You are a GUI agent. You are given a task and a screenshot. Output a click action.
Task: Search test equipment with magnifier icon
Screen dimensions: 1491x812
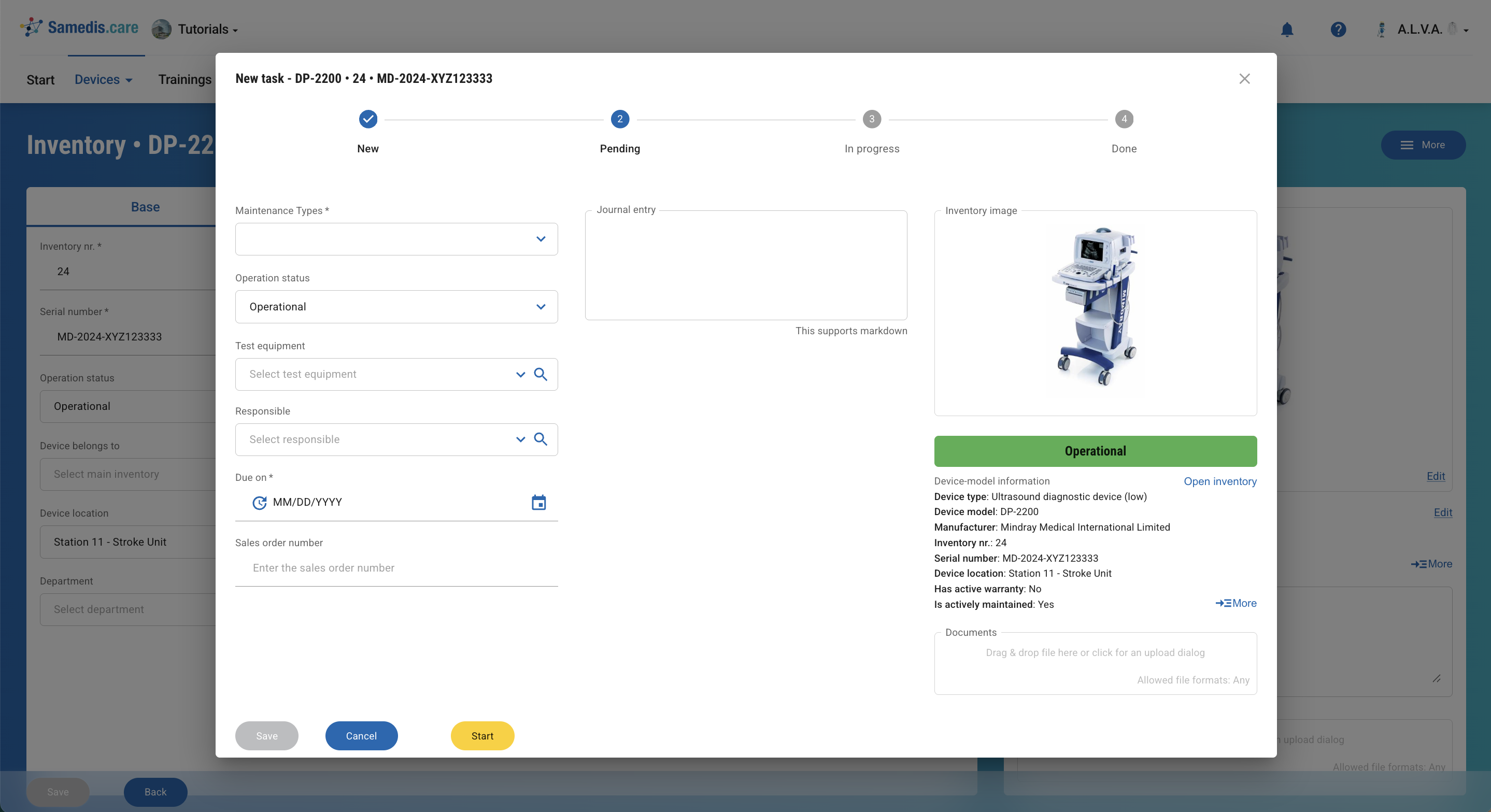pos(541,374)
